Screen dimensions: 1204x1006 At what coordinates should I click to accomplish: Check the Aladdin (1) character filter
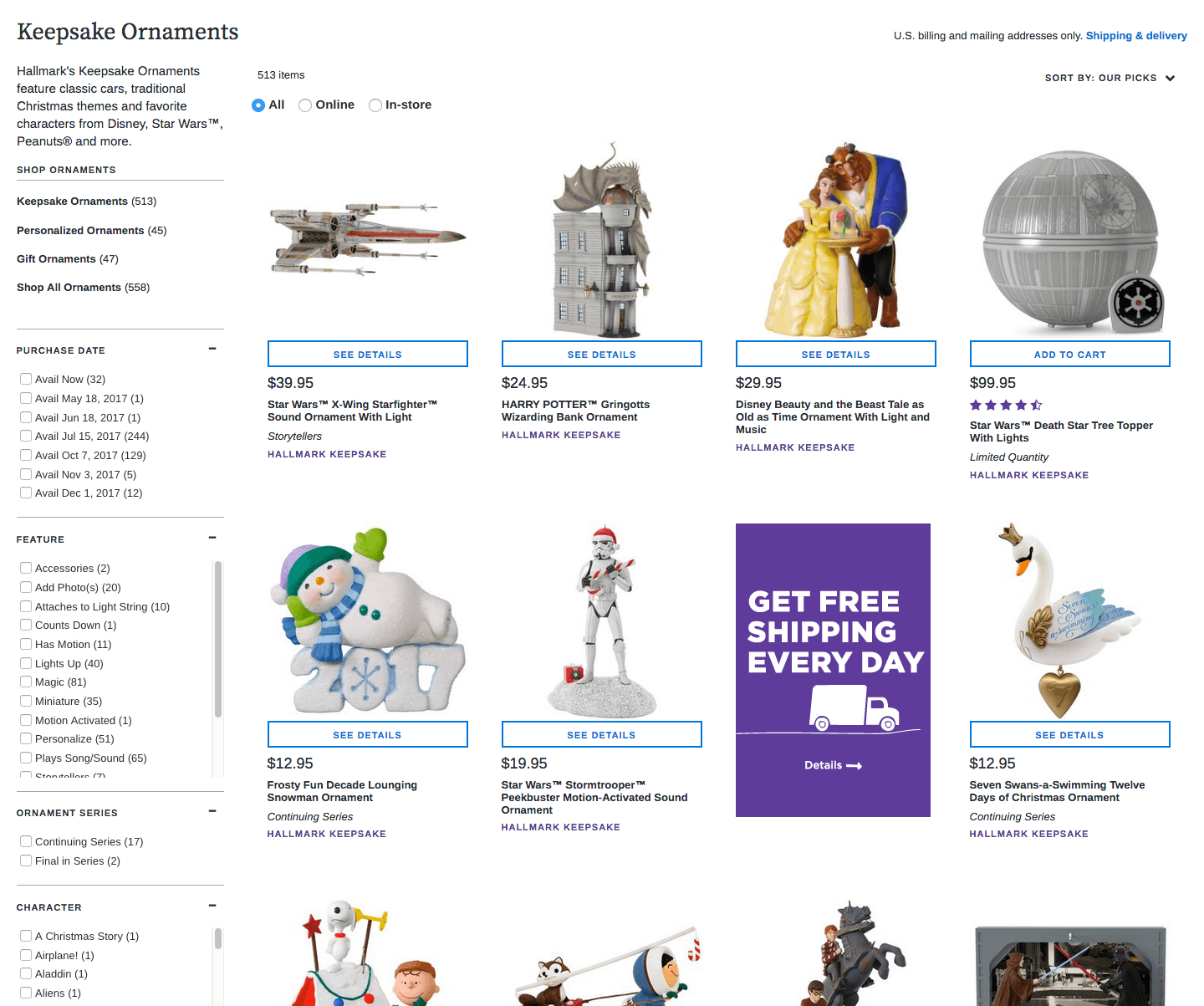(26, 973)
